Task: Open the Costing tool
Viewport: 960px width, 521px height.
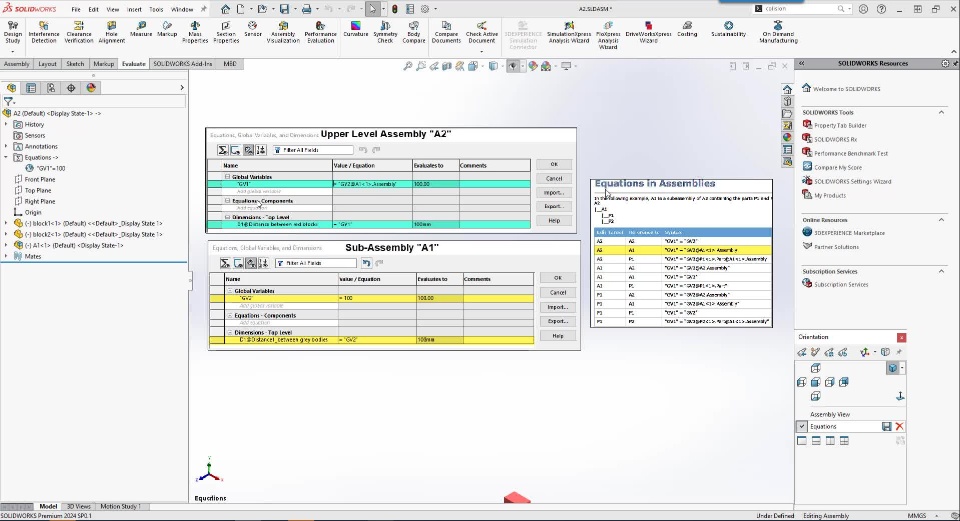Action: 687,29
